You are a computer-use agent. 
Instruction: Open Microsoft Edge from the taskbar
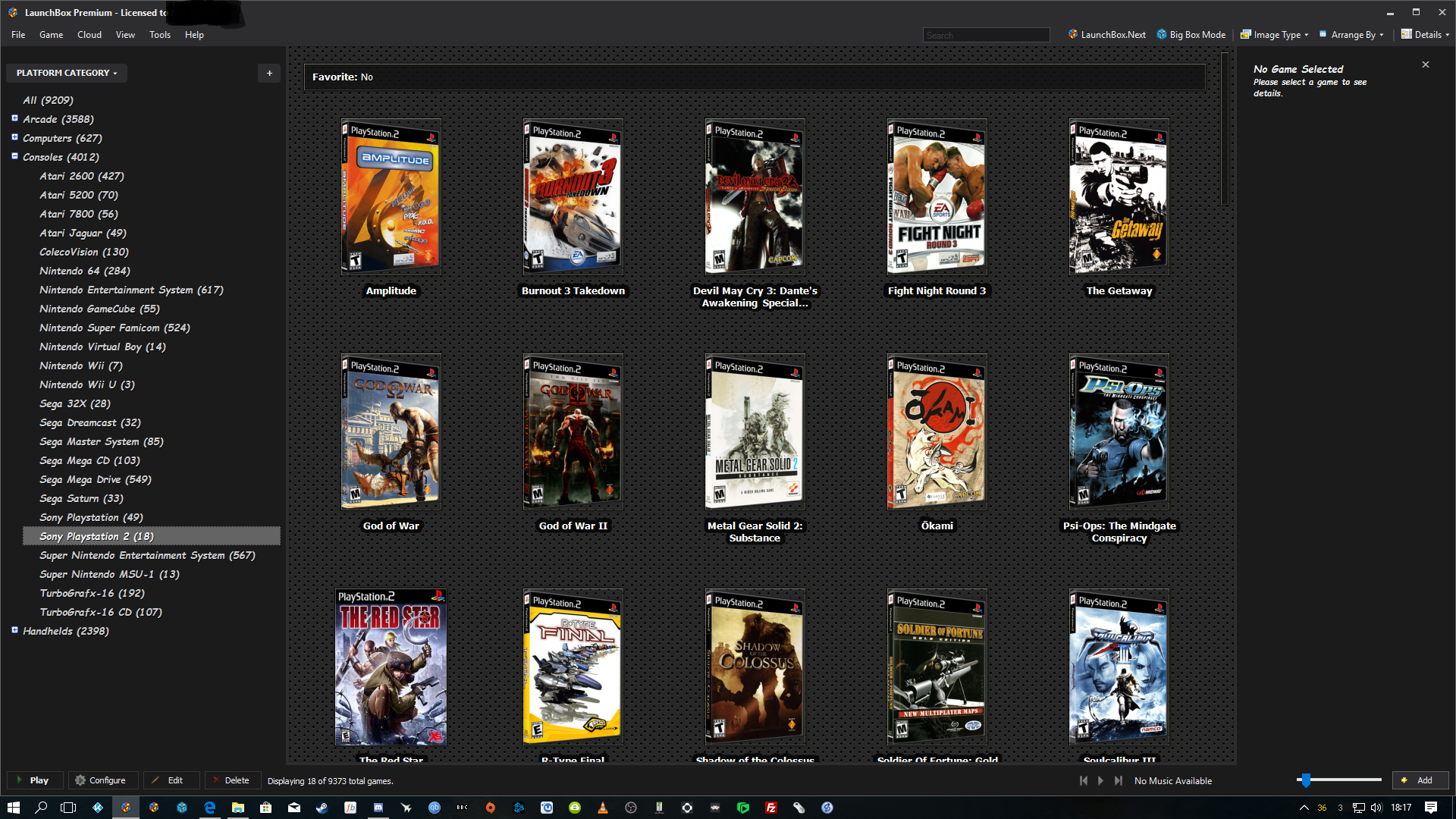(210, 808)
